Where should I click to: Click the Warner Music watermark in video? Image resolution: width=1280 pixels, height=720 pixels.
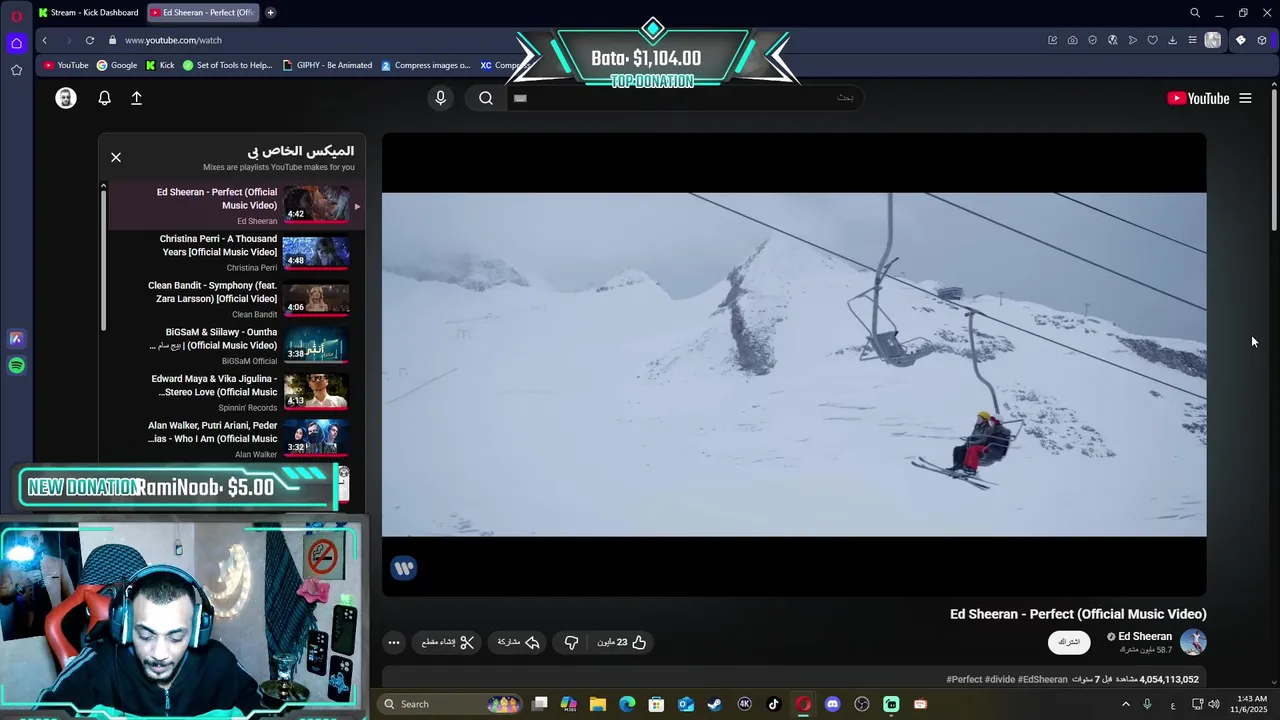[x=404, y=568]
